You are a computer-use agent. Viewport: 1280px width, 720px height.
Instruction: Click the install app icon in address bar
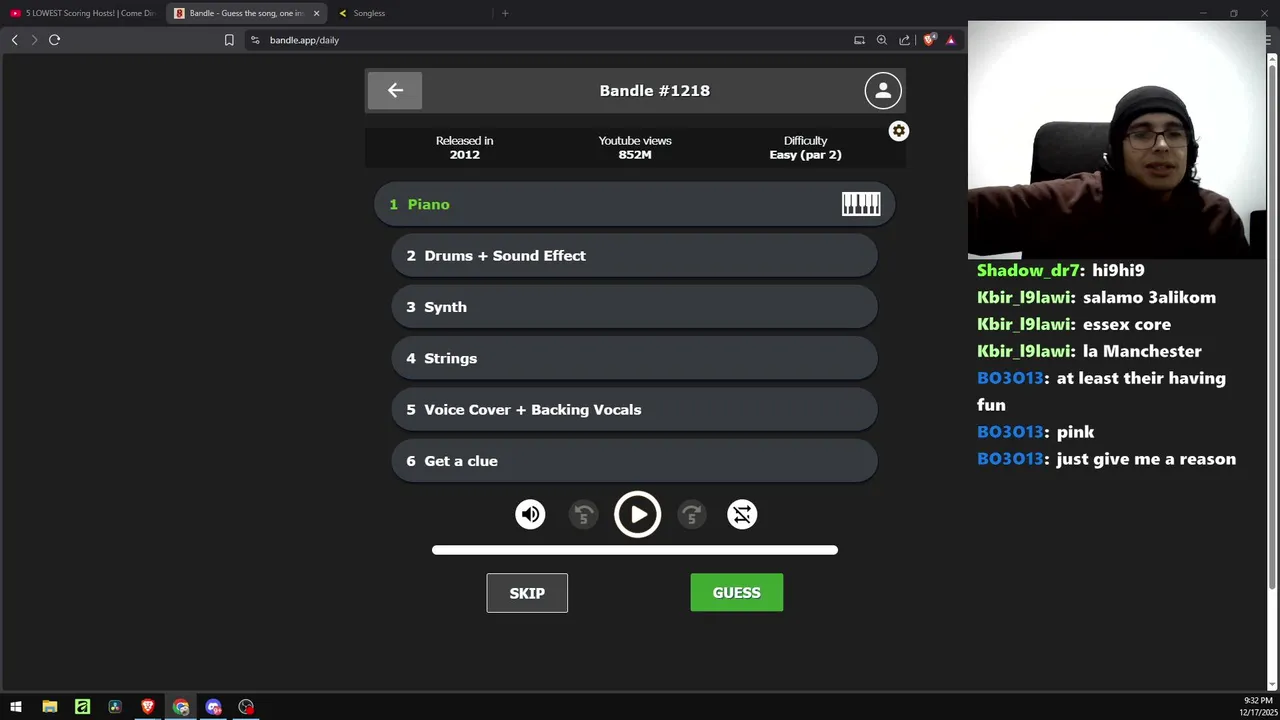(859, 40)
